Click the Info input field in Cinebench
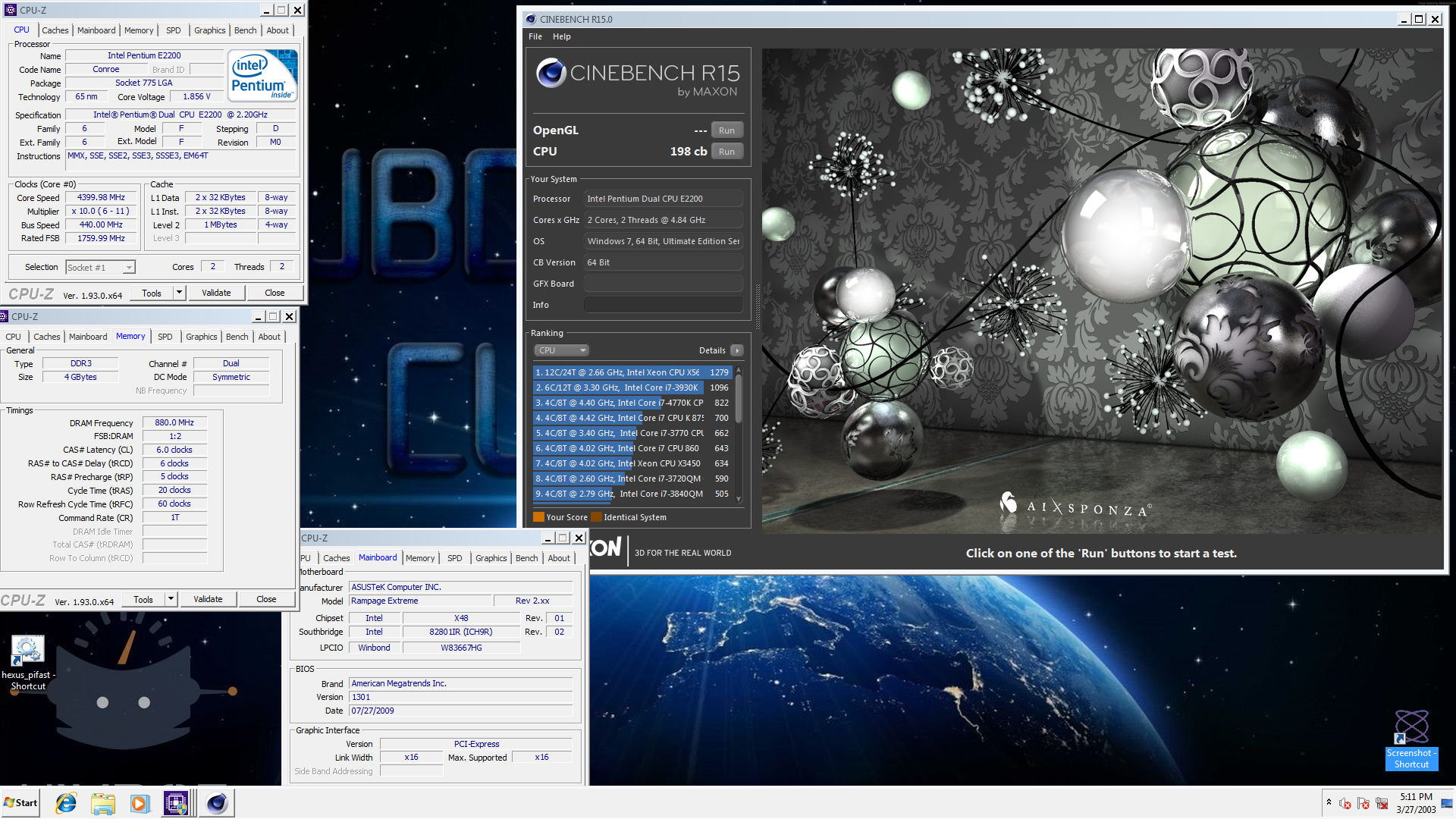1456x819 pixels. coord(663,305)
